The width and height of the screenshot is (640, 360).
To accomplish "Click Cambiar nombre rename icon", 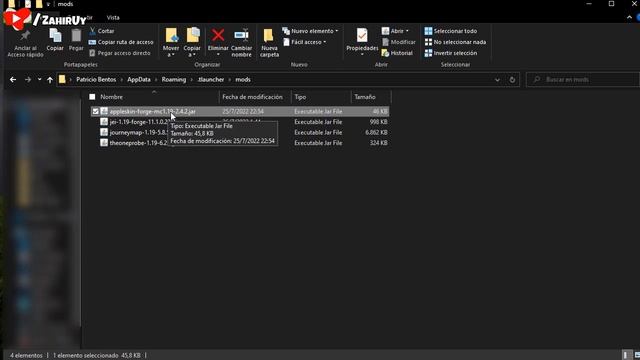I will click(242, 36).
